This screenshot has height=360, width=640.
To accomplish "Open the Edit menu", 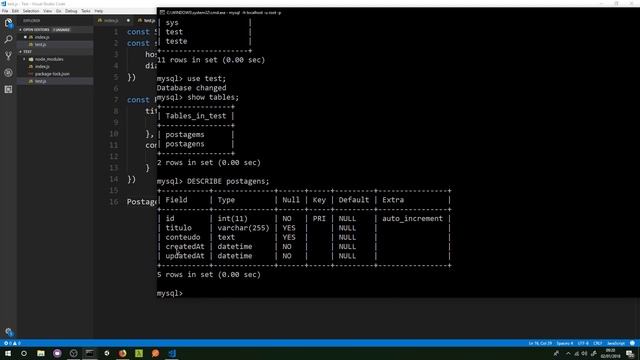I will click(15, 11).
